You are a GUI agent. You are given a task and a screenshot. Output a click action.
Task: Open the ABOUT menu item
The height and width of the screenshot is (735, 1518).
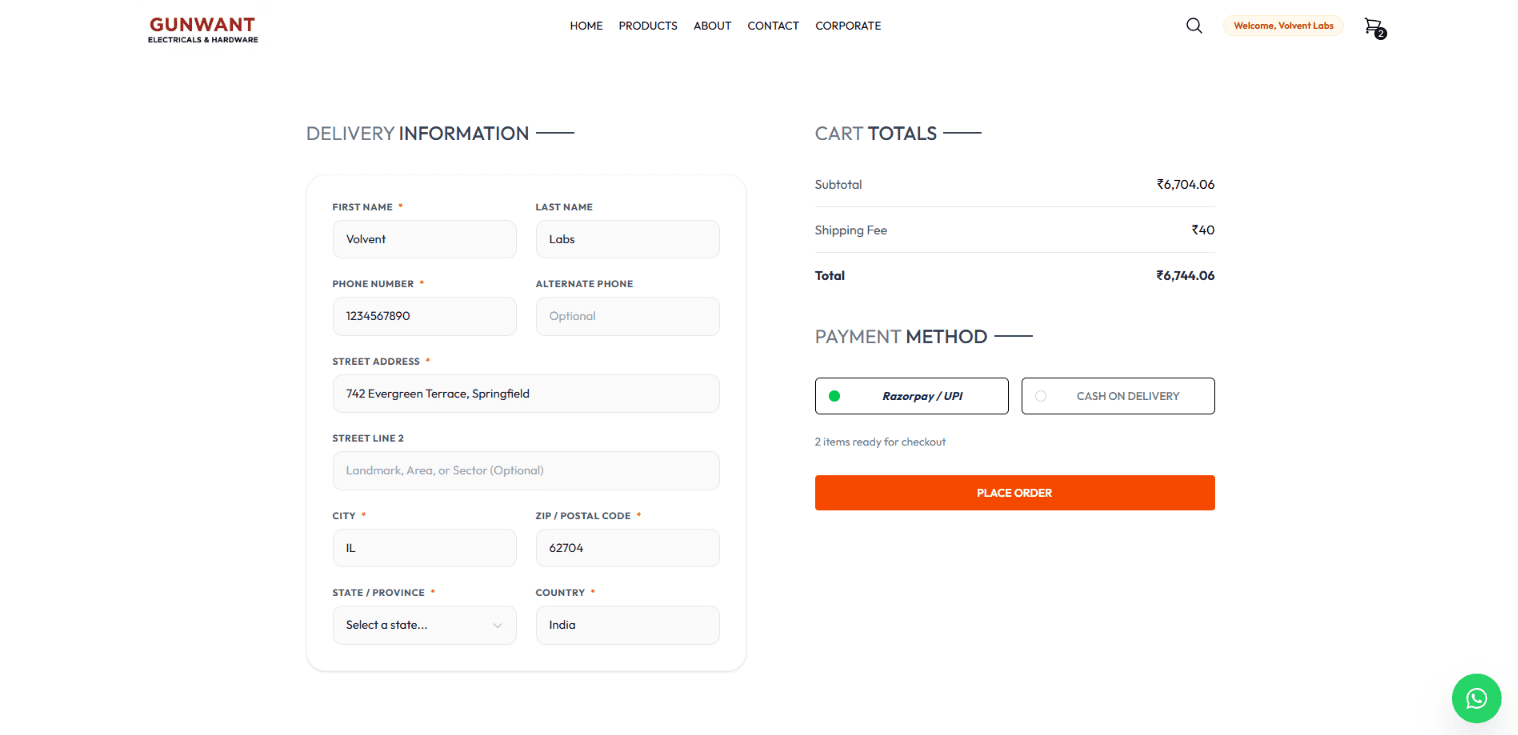(x=712, y=26)
